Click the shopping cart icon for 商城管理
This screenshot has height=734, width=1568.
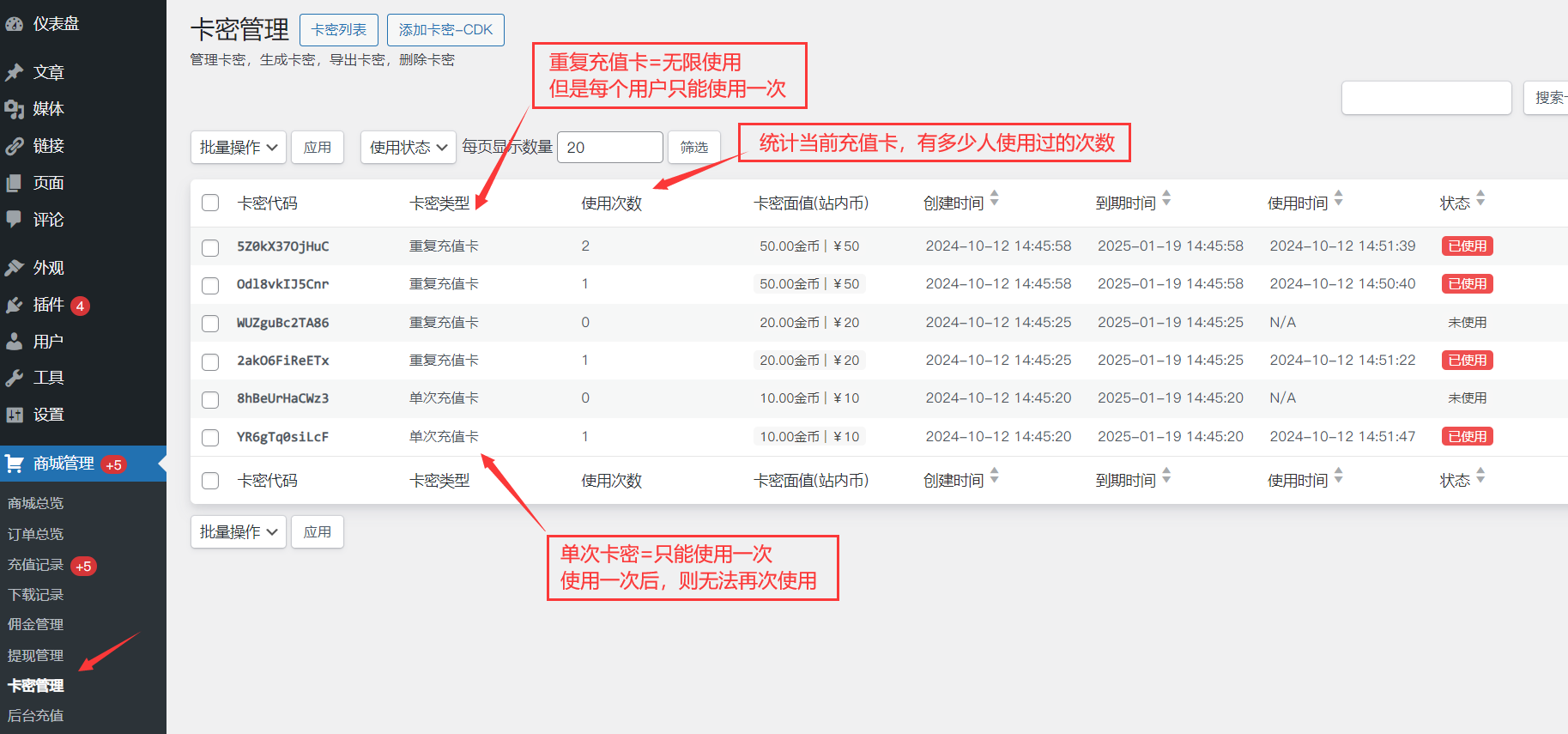click(14, 464)
